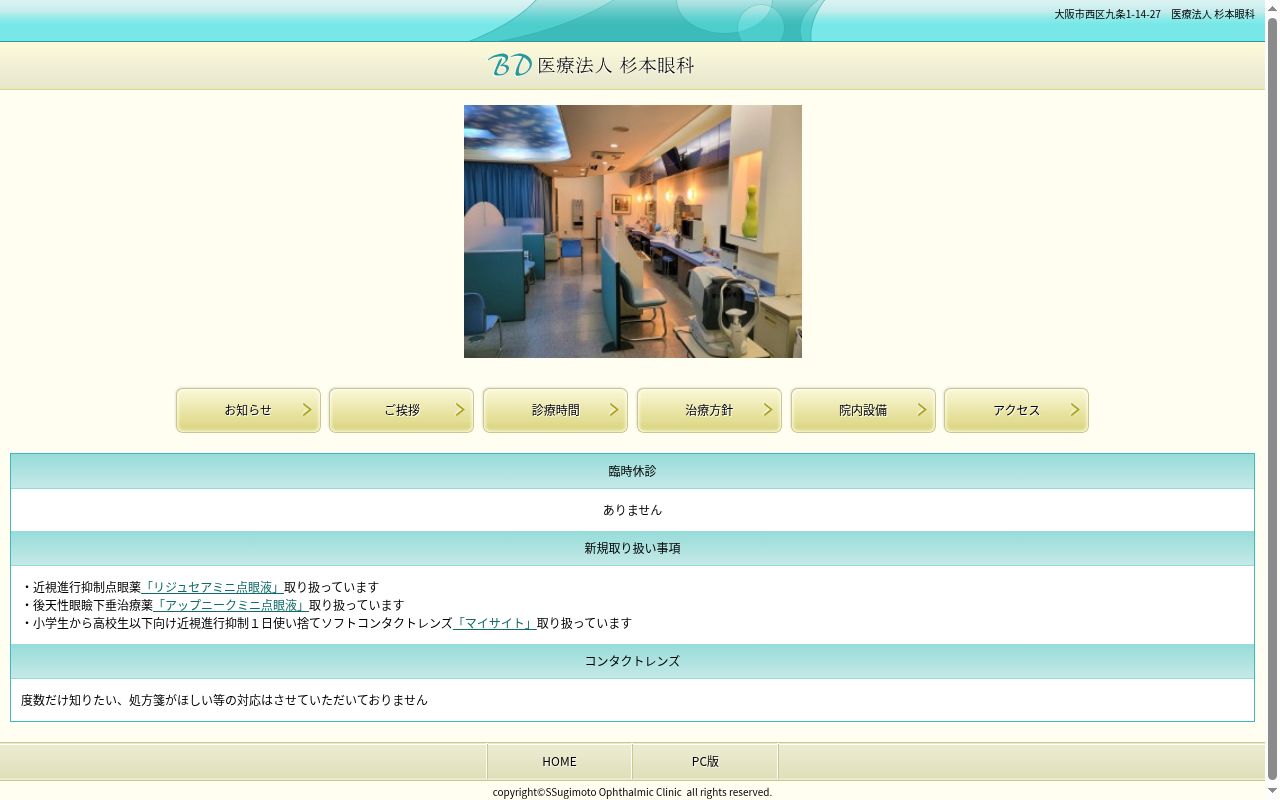The image size is (1280, 800).
Task: View the 院内設備 page
Action: (863, 410)
